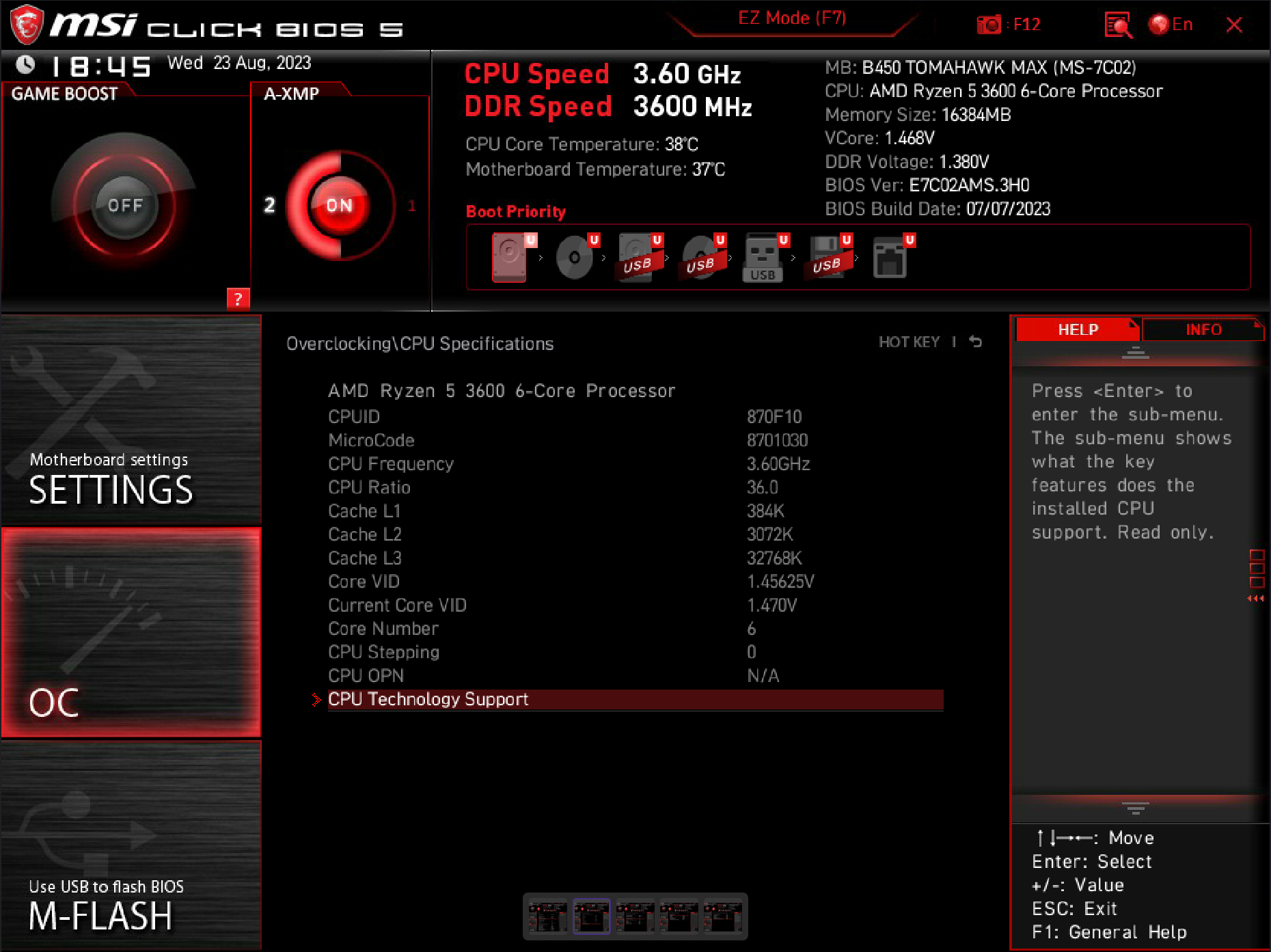The height and width of the screenshot is (952, 1271).
Task: Select the USB floppy boot device
Action: [828, 257]
